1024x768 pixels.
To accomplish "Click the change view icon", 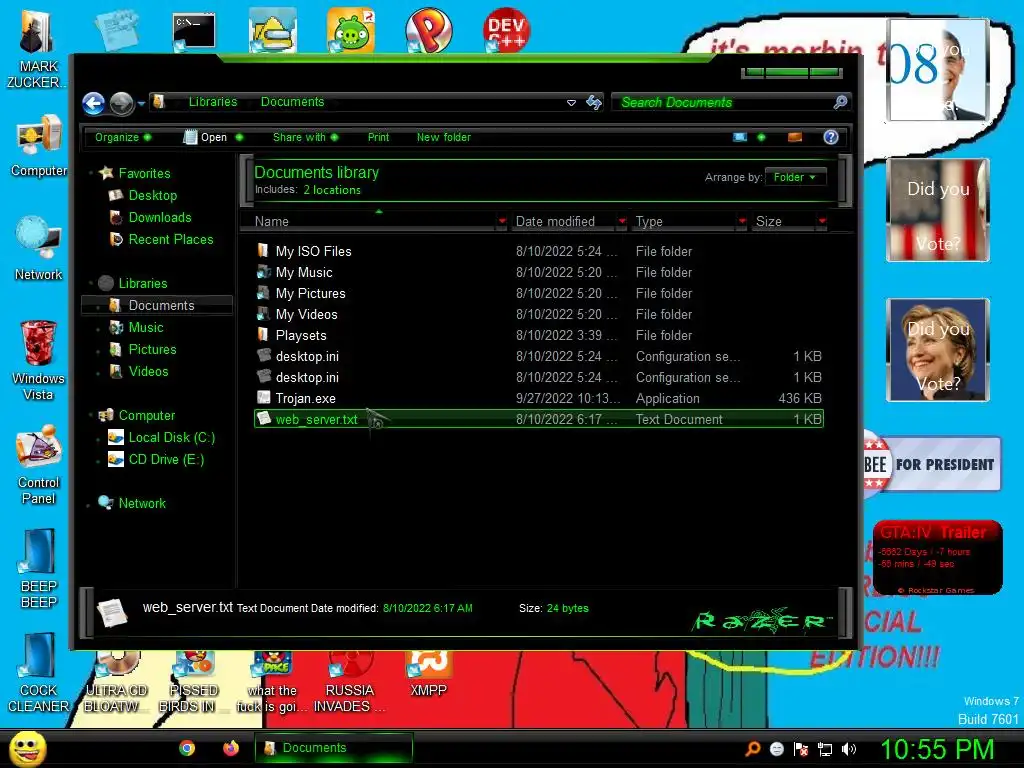I will coord(740,137).
